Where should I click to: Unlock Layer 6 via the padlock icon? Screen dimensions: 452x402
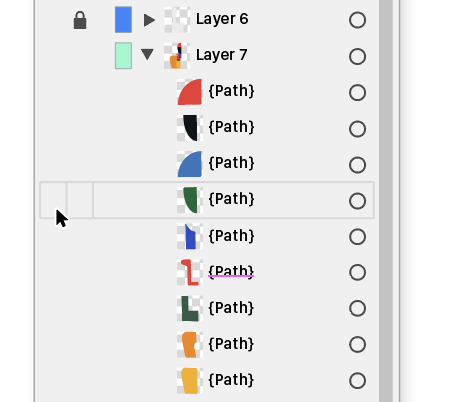coord(80,20)
